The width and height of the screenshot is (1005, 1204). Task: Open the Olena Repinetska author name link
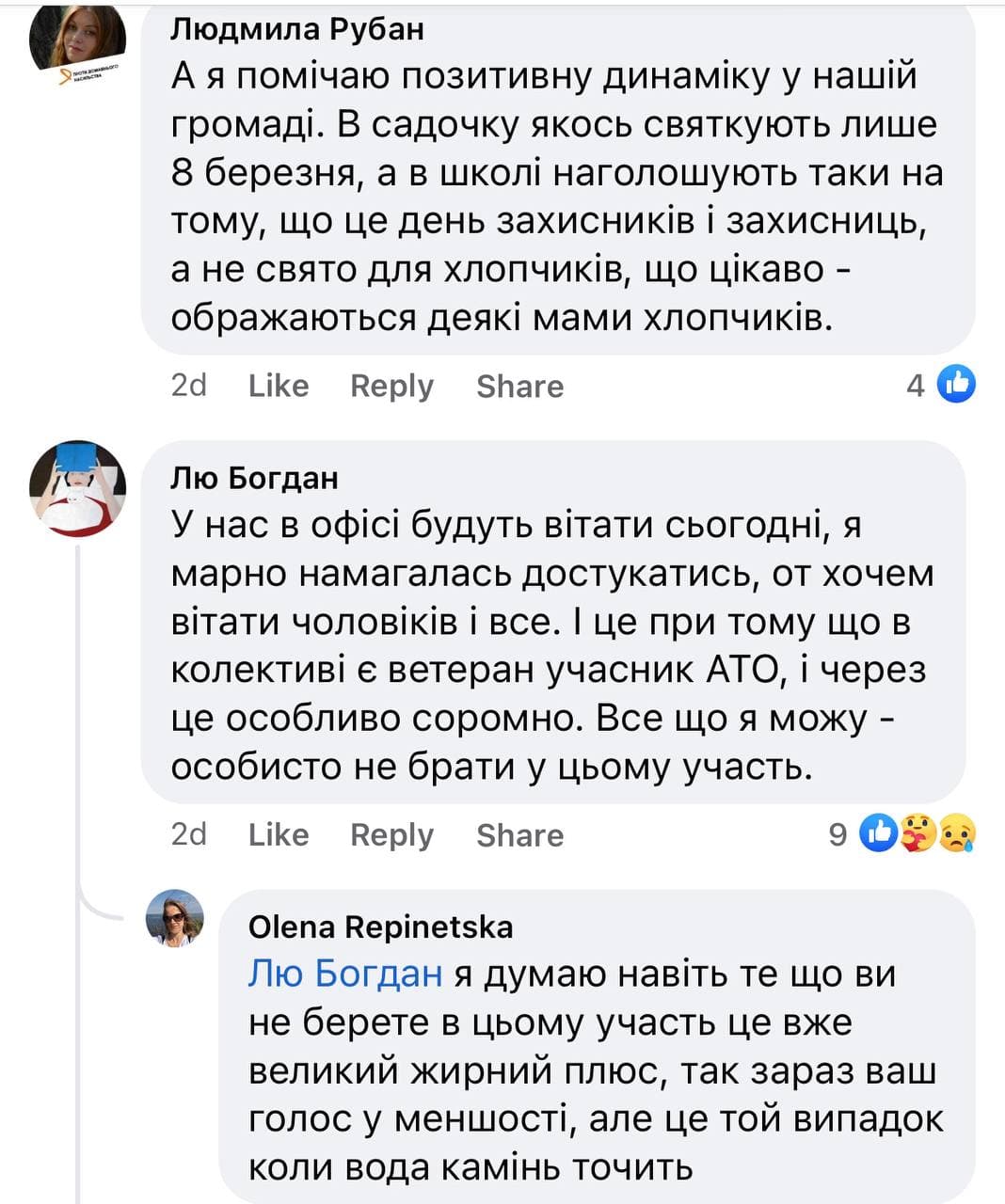pyautogui.click(x=380, y=927)
